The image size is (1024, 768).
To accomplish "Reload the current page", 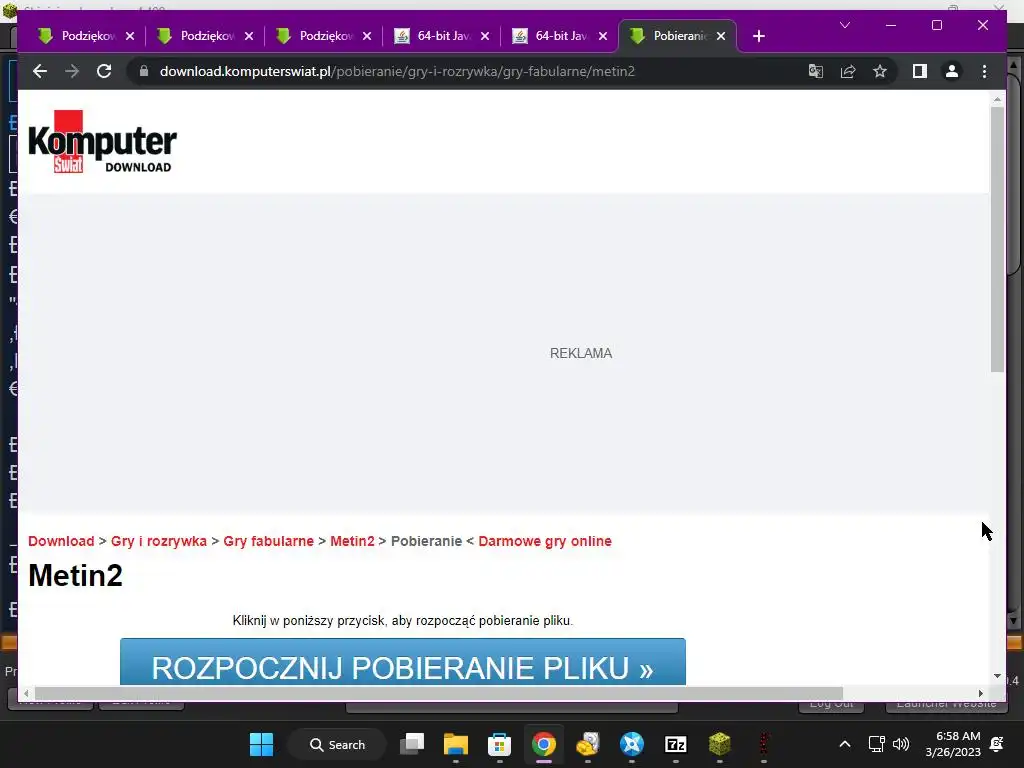I will pyautogui.click(x=104, y=71).
